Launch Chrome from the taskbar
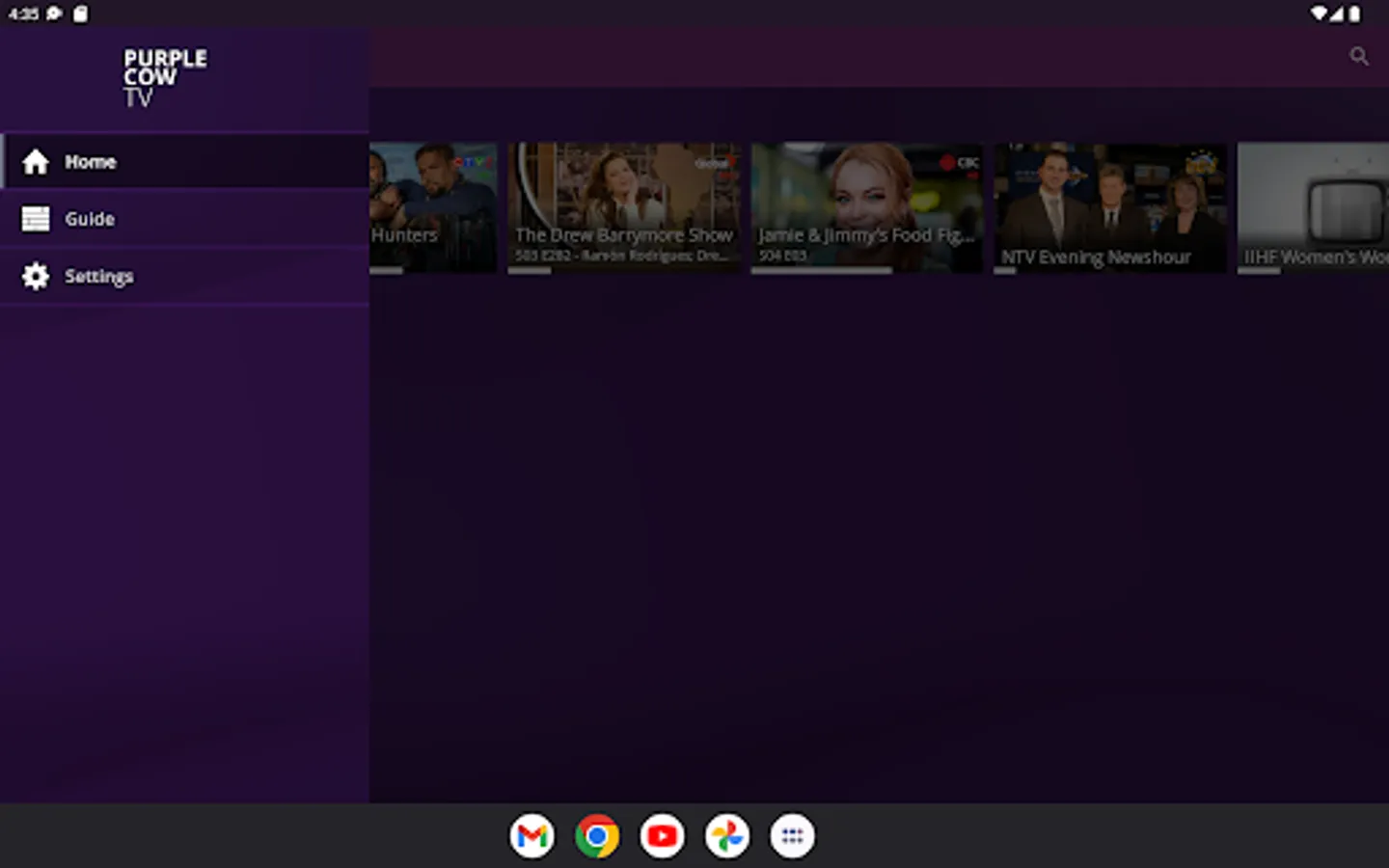 click(597, 836)
